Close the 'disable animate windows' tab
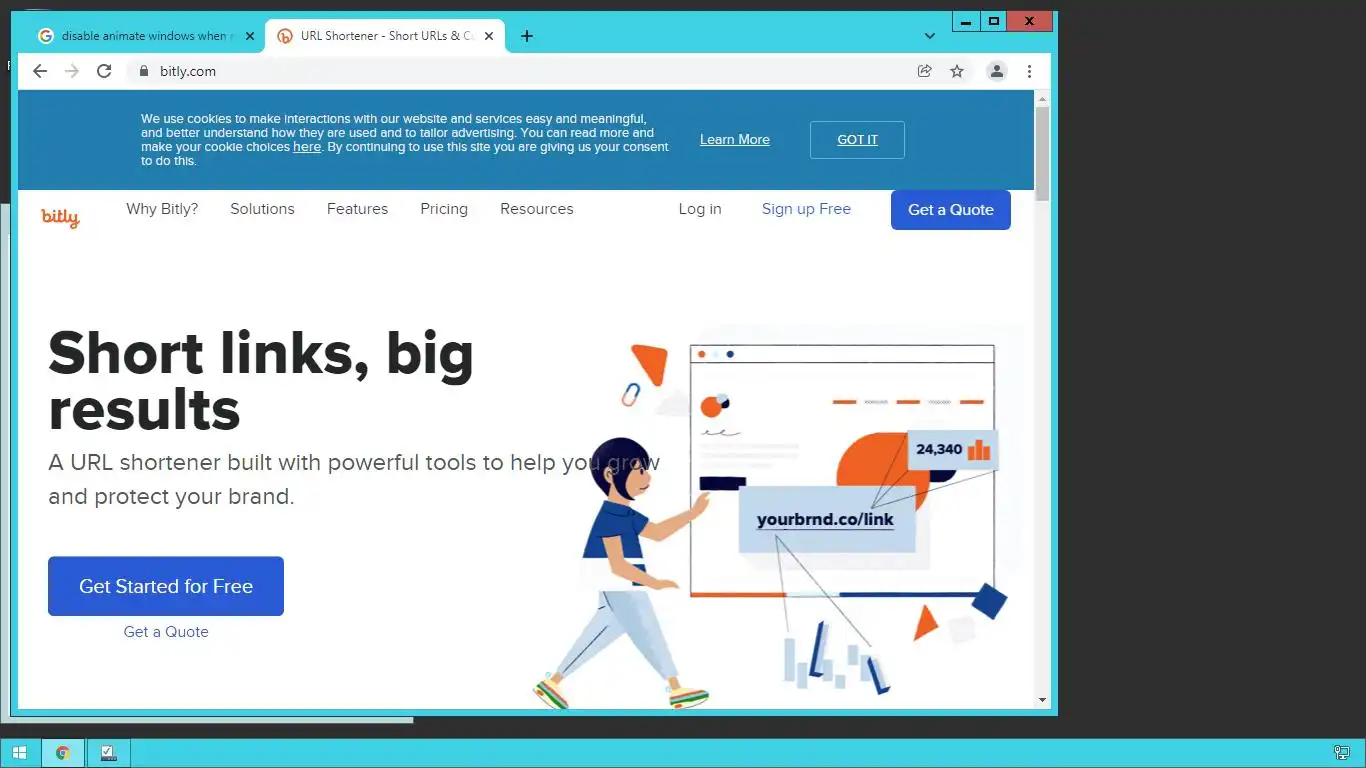Screen dimensions: 1366x768 click(250, 36)
